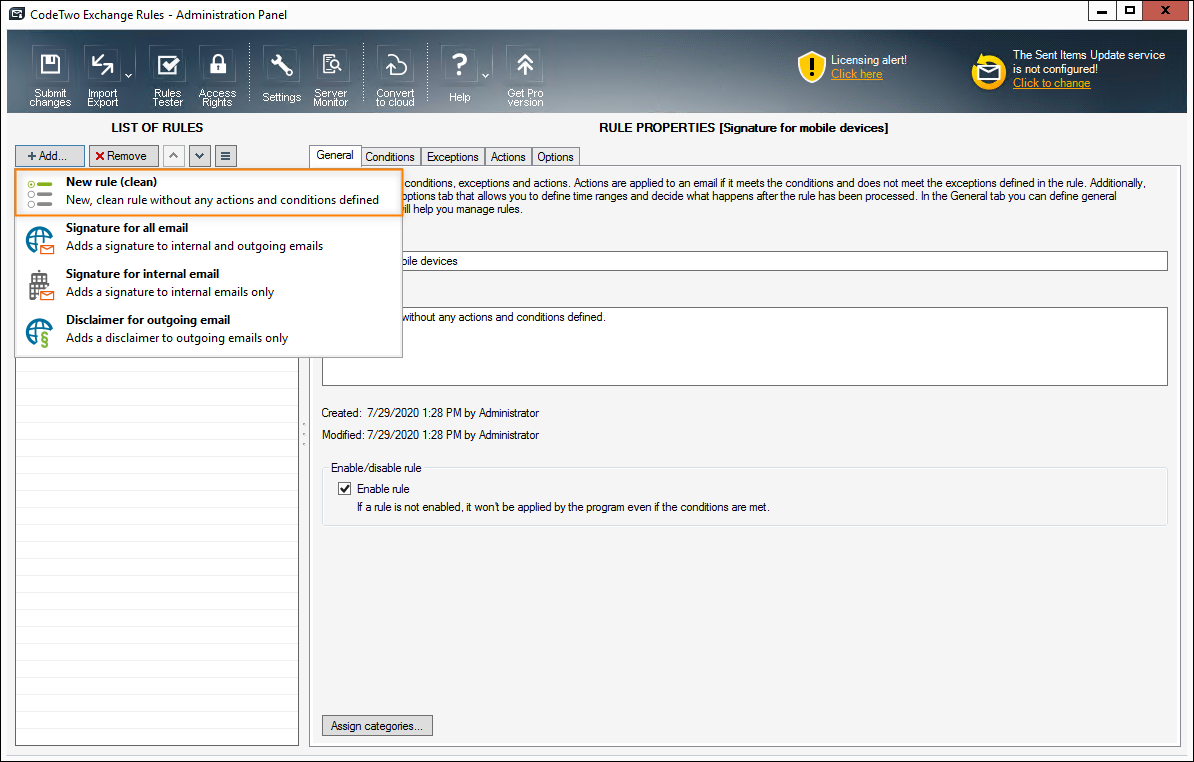Viewport: 1194px width, 762px height.
Task: Open Import Export tool
Action: [x=102, y=76]
